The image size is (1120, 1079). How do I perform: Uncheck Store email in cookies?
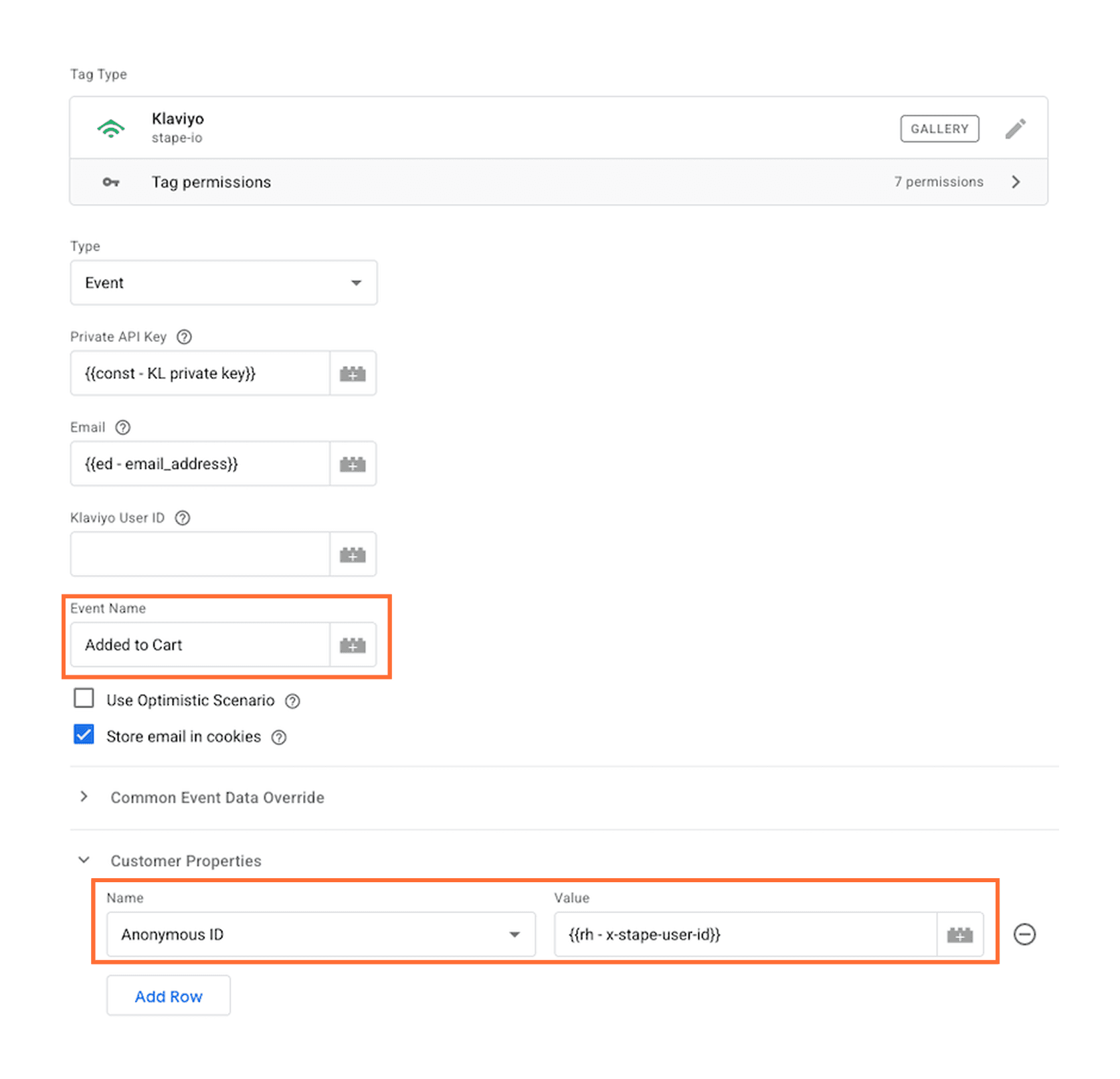(84, 734)
